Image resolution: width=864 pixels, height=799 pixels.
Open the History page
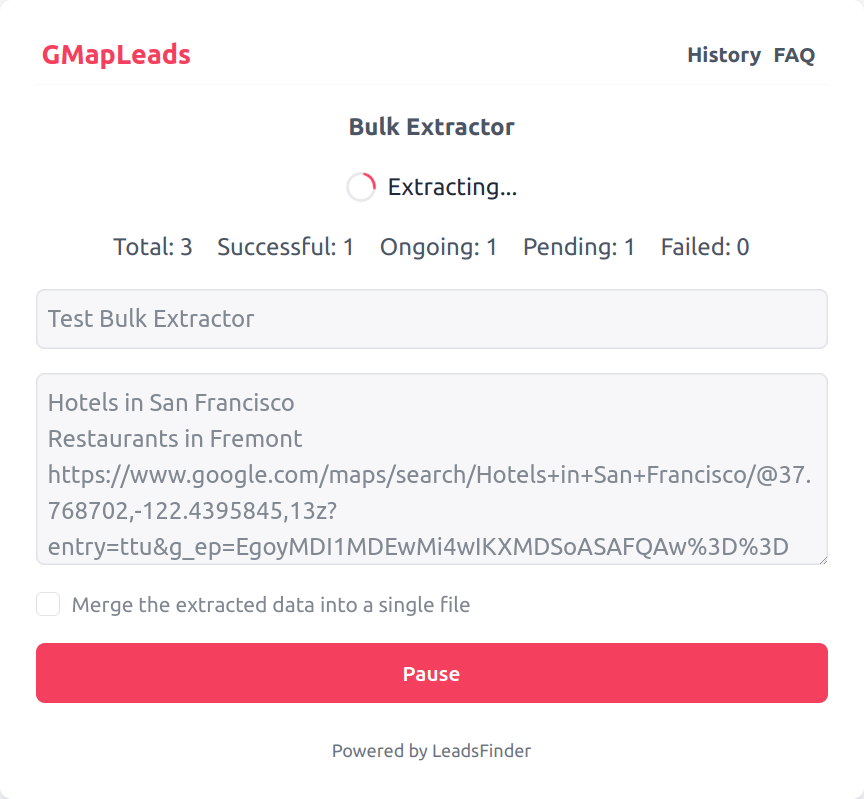724,55
